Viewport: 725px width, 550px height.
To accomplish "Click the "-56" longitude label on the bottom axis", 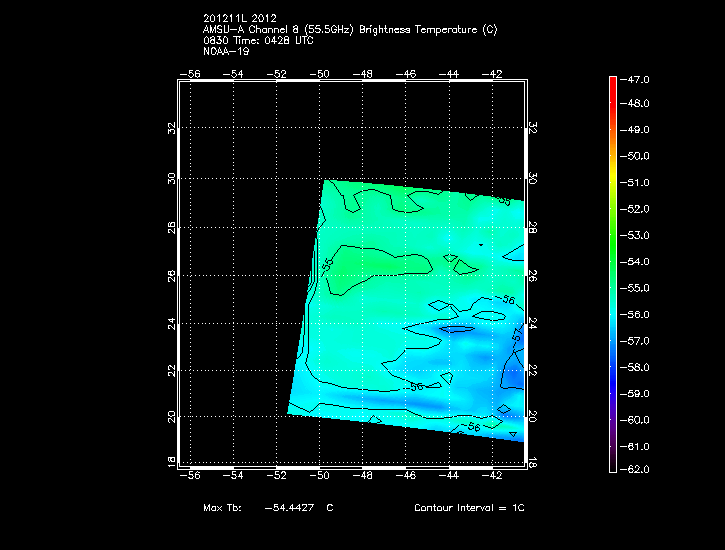I will [x=189, y=477].
